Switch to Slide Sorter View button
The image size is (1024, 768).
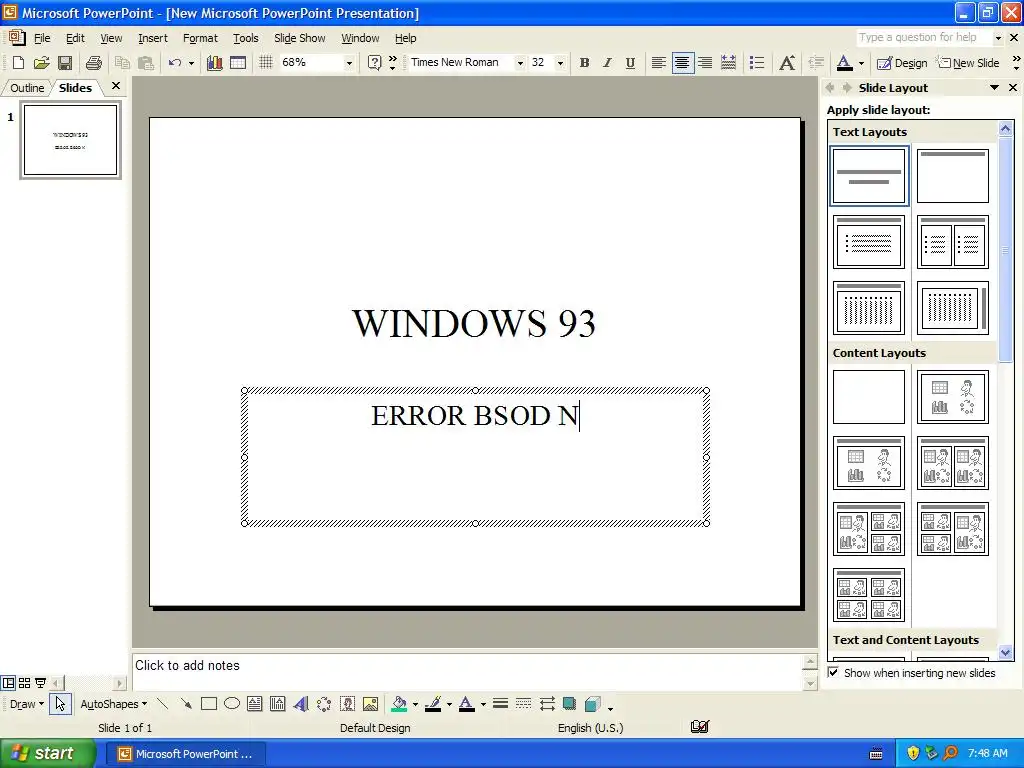coord(24,682)
